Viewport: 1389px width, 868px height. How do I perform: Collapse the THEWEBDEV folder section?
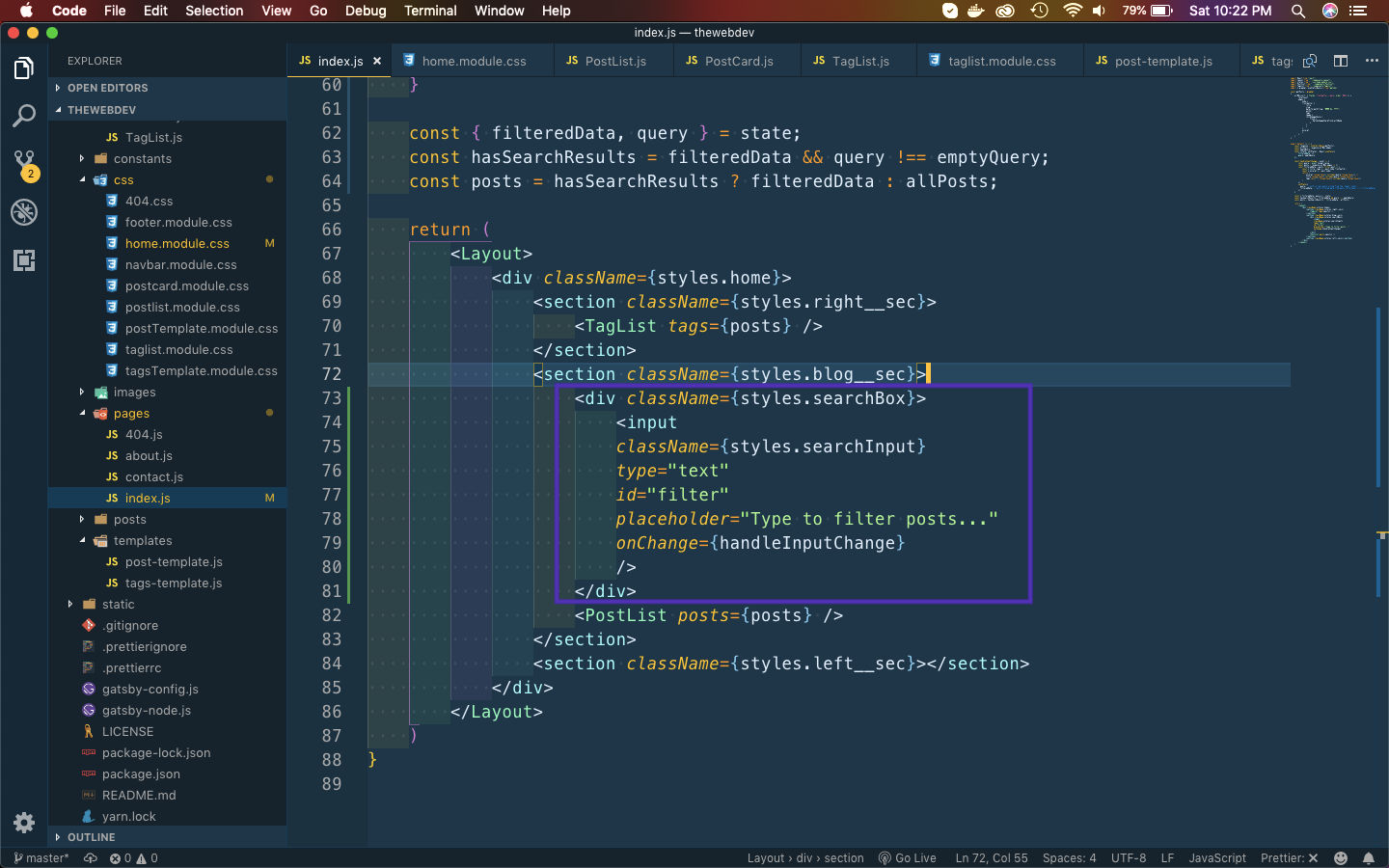click(167, 110)
